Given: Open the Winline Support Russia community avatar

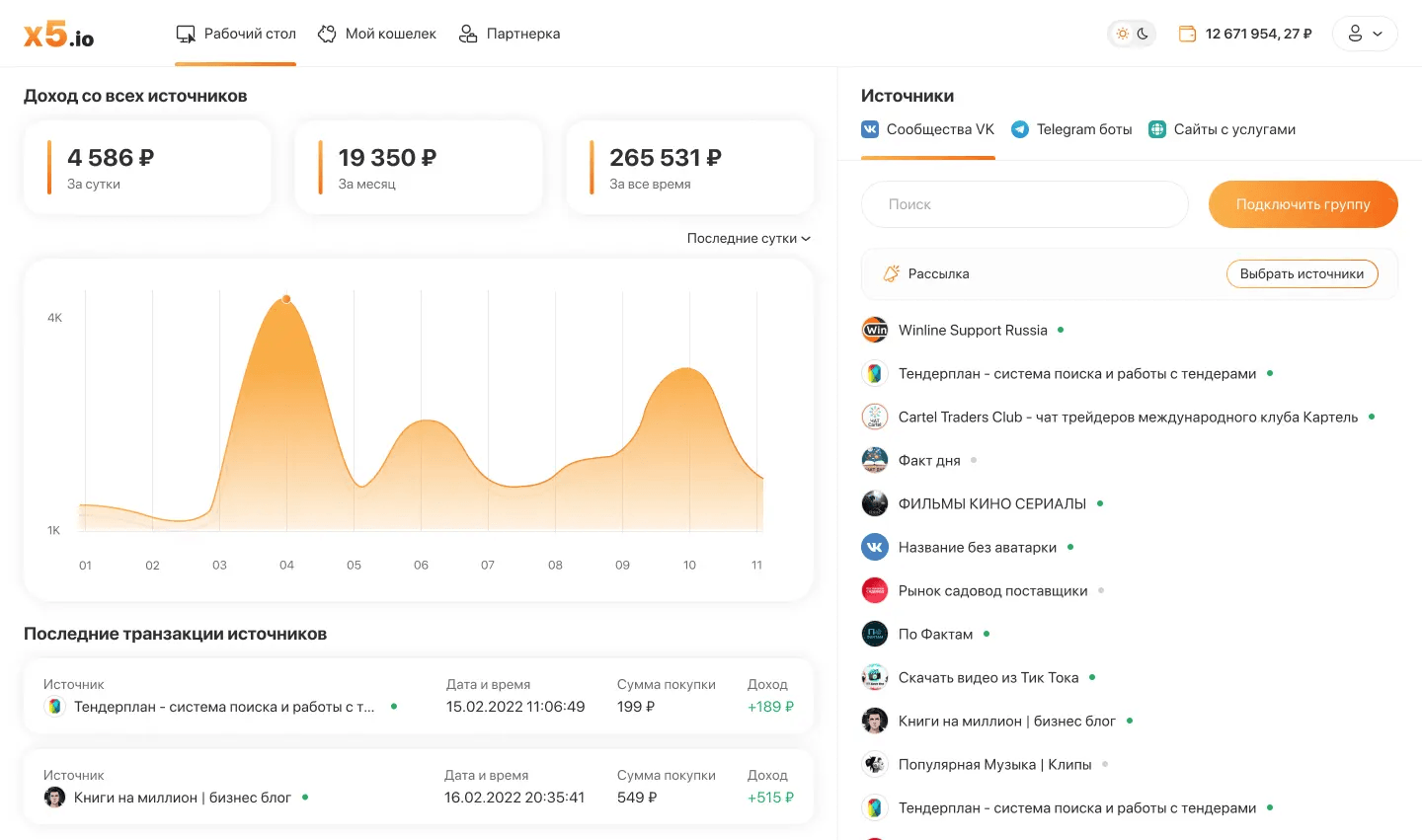Looking at the screenshot, I should [874, 330].
